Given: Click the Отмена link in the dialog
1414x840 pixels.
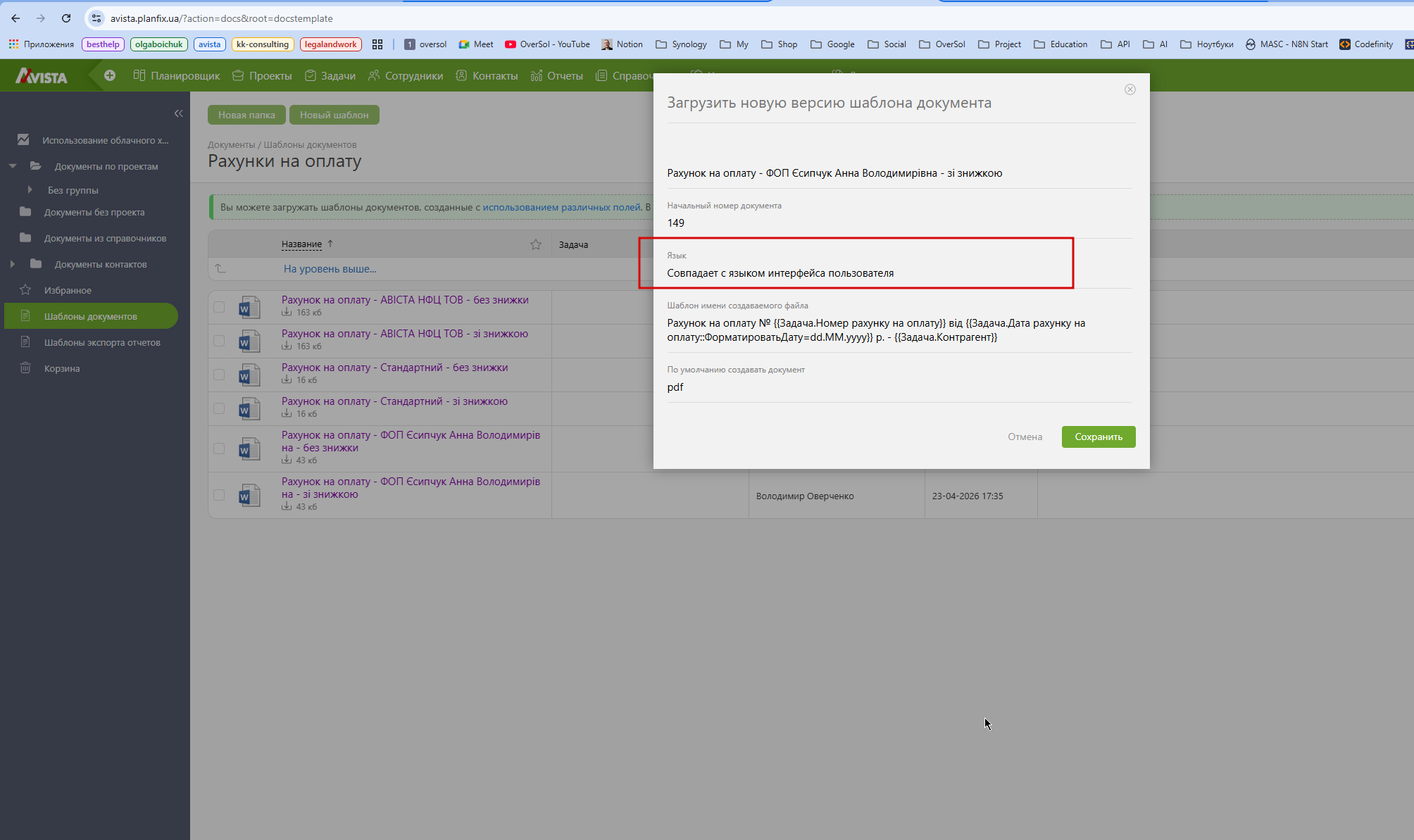Looking at the screenshot, I should coord(1025,437).
